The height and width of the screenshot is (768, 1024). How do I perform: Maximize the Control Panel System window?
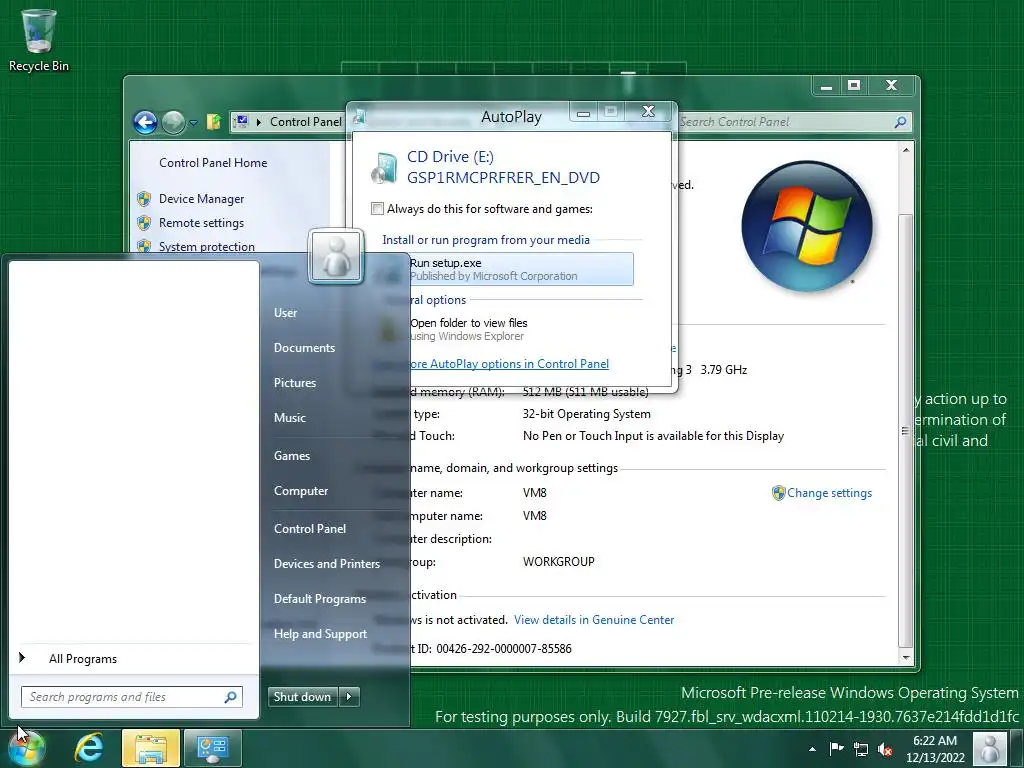(x=854, y=86)
